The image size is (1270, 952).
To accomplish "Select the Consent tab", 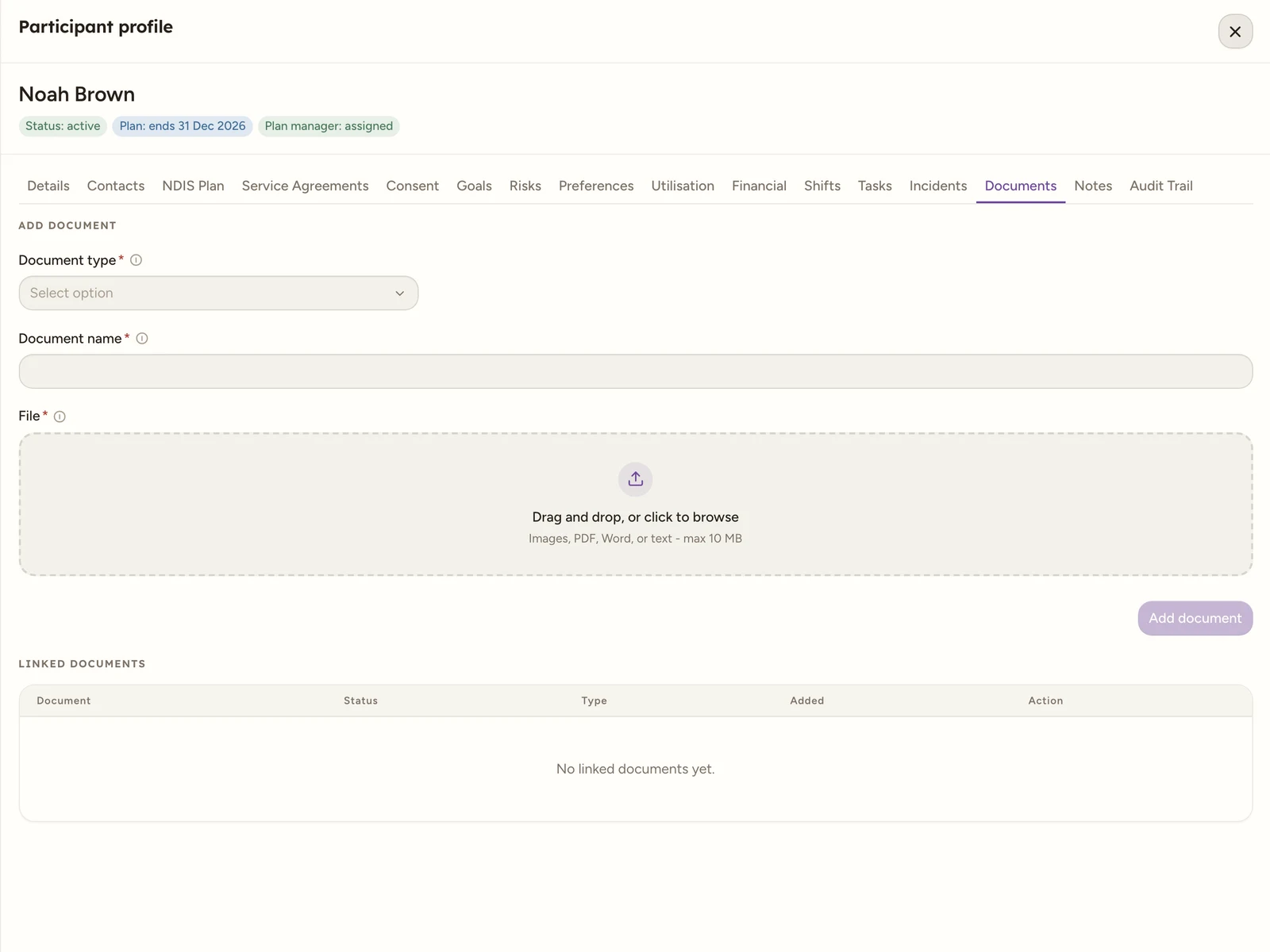I will (412, 186).
